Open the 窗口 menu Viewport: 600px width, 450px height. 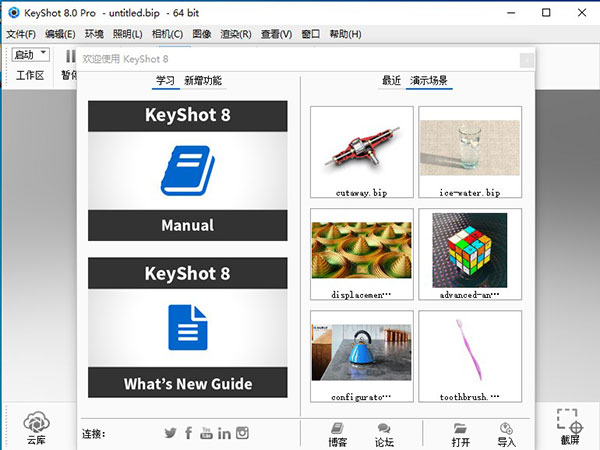point(310,34)
